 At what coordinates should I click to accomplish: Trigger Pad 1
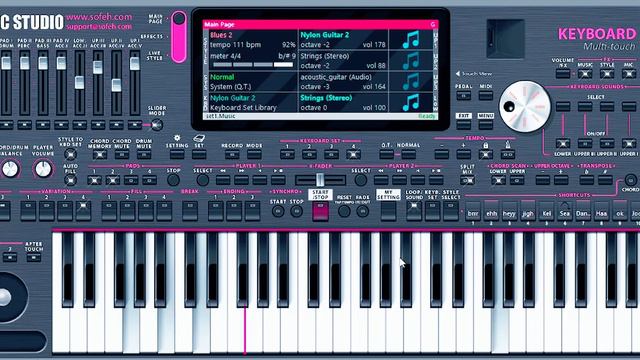pyautogui.click(x=94, y=180)
